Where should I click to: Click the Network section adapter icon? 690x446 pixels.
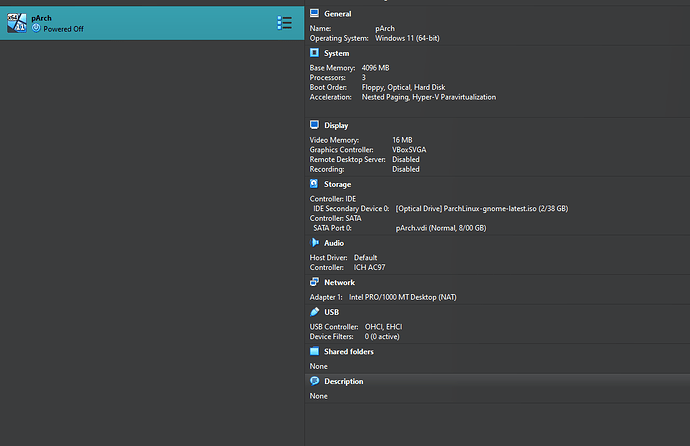(x=314, y=282)
